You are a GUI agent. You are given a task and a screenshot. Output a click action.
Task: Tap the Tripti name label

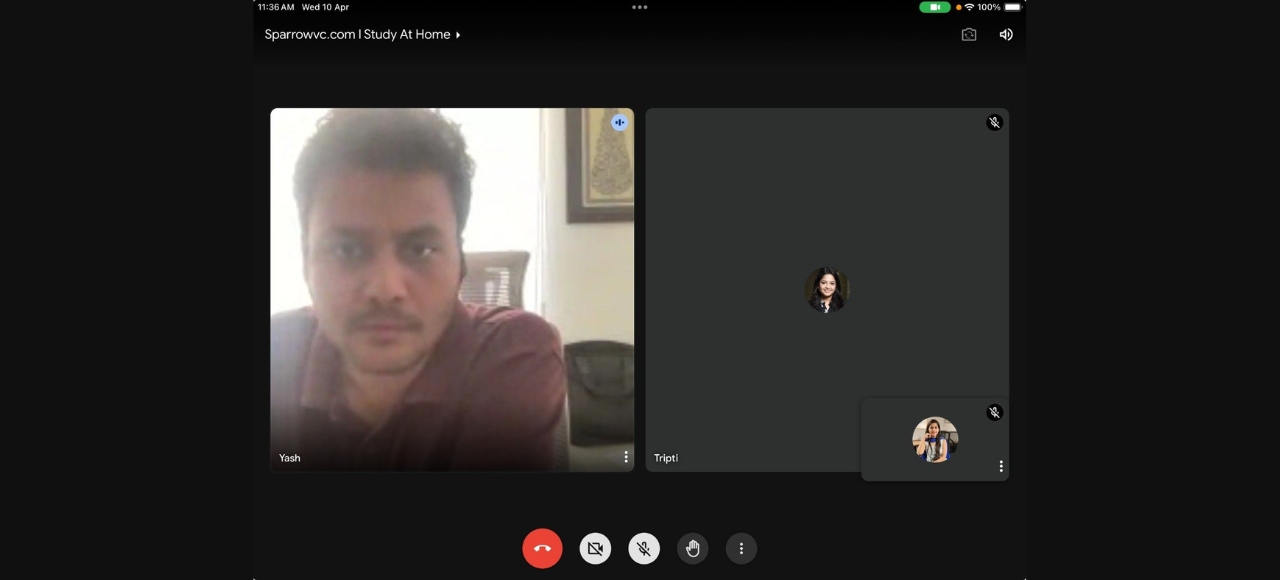(666, 458)
